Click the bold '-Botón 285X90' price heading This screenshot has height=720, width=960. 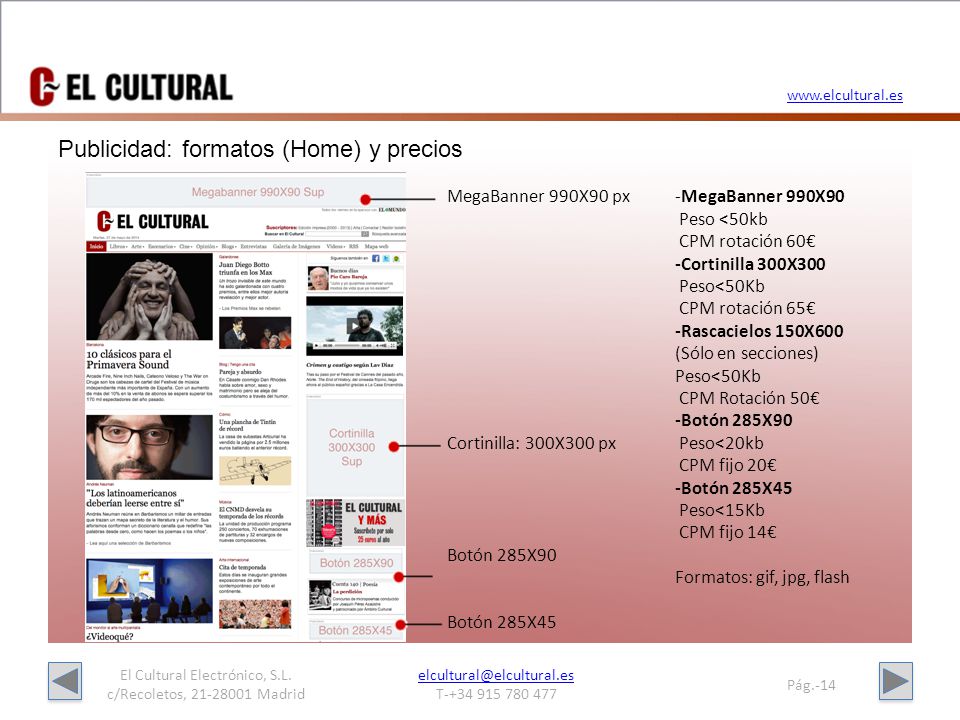[x=733, y=420]
